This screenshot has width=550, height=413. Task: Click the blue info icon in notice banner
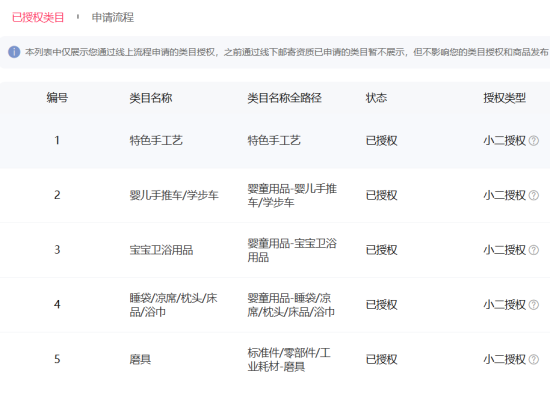tap(14, 52)
